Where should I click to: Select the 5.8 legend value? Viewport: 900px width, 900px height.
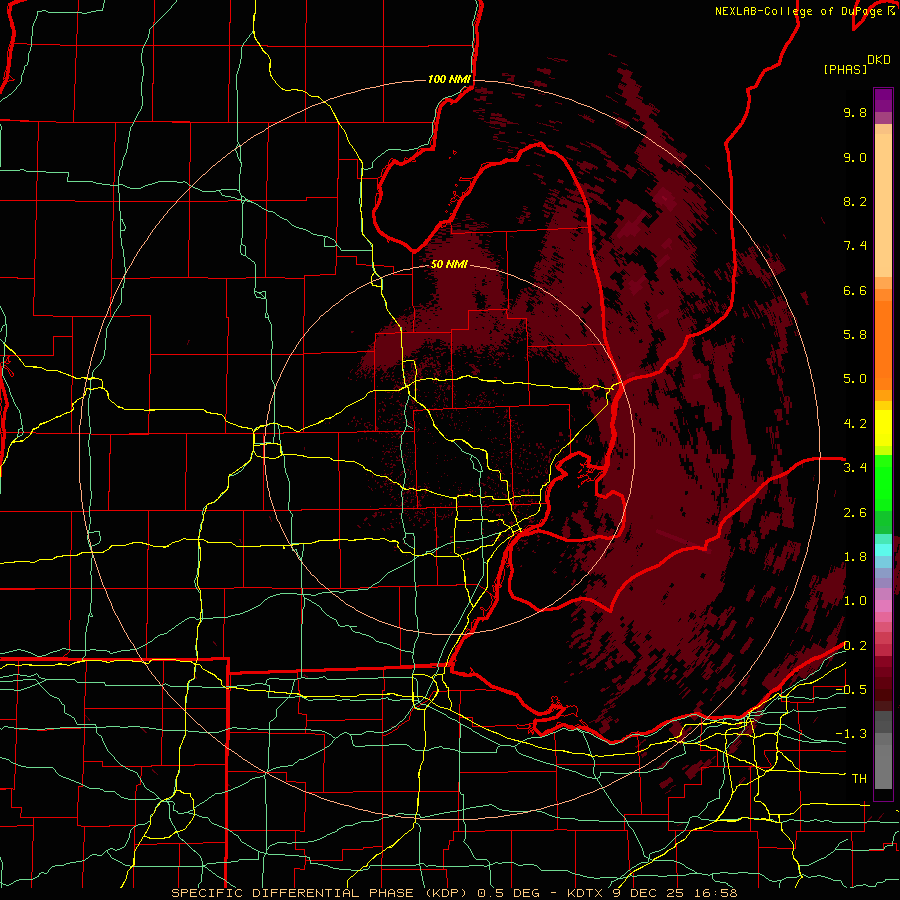click(855, 335)
